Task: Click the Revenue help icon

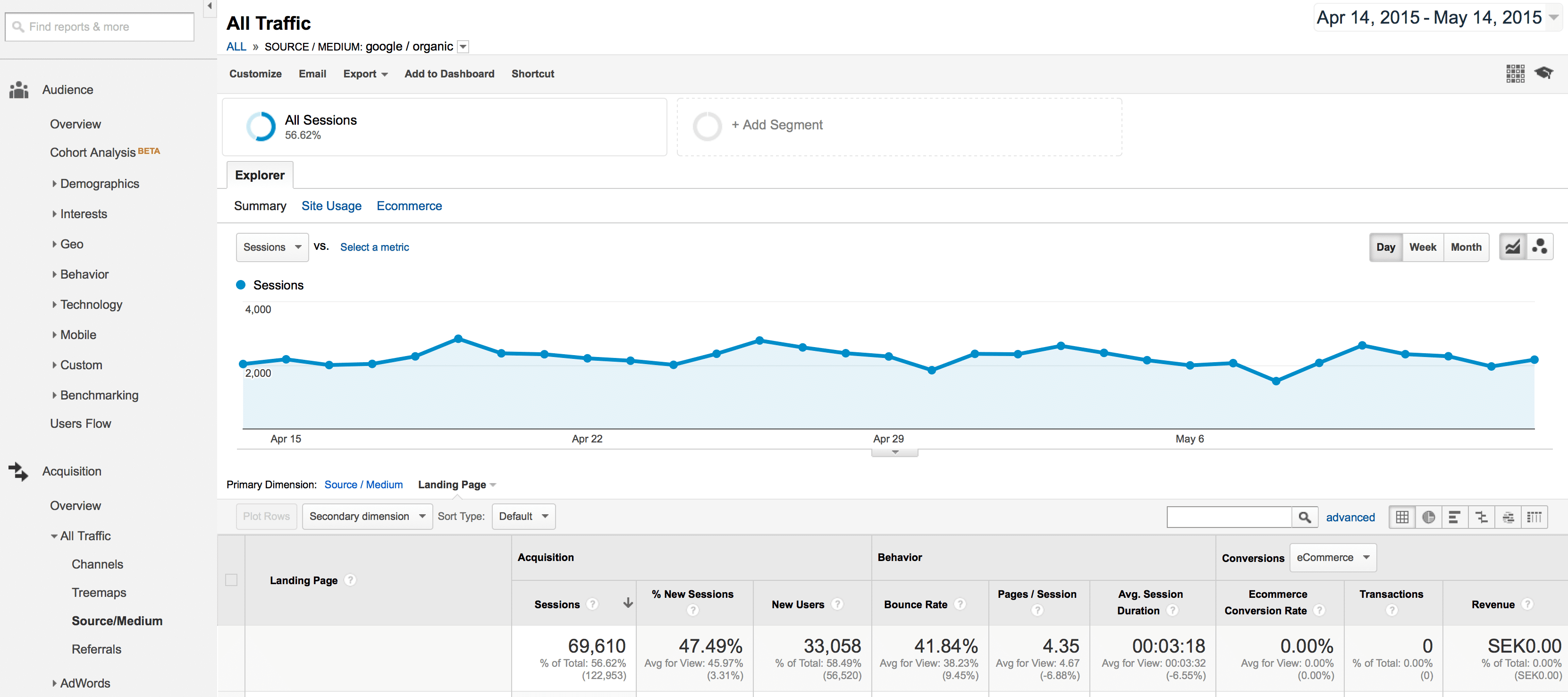Action: 1527,604
